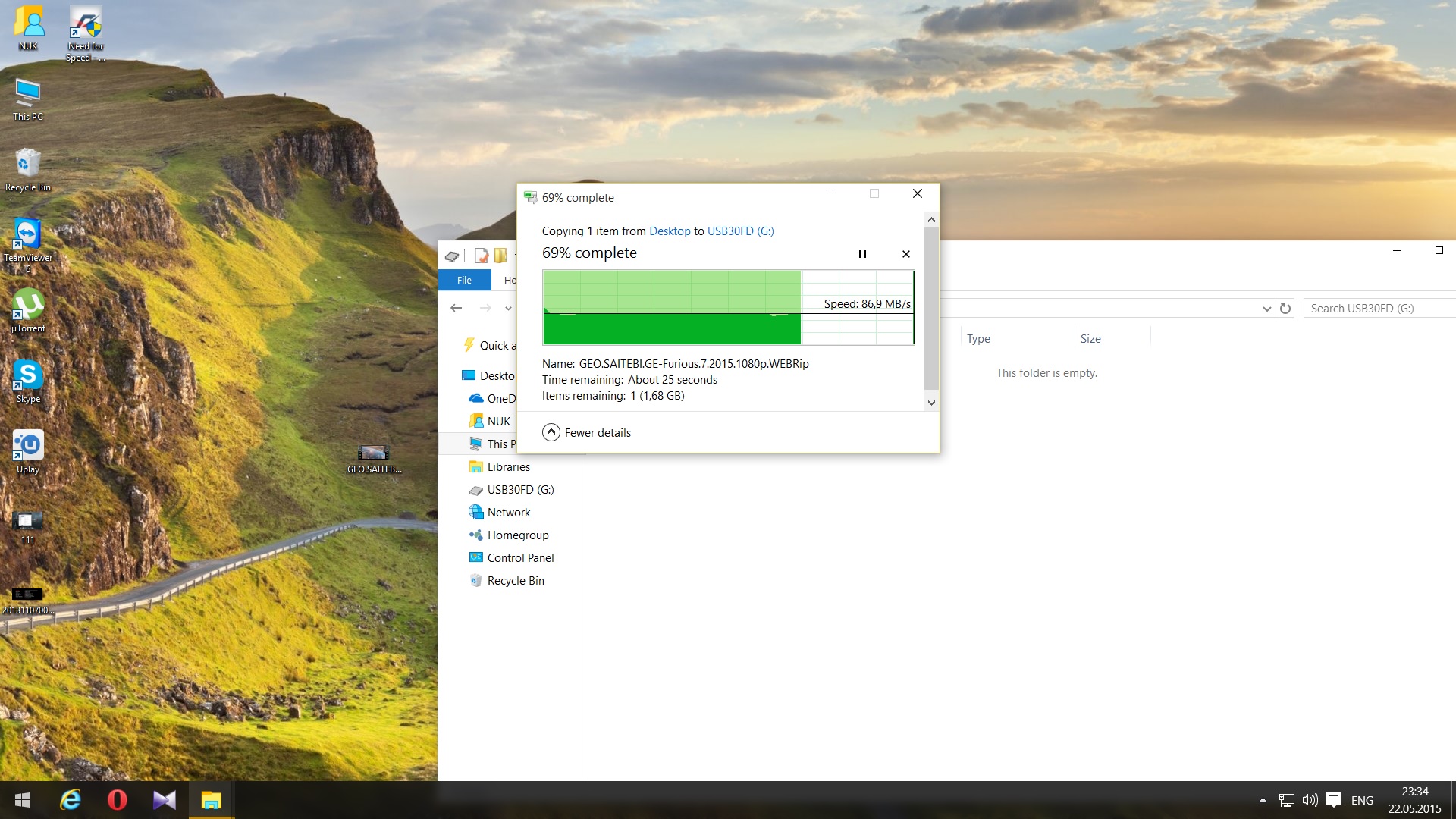Open the USB30FD (G:) destination link
This screenshot has width=1456, height=819.
click(x=740, y=231)
